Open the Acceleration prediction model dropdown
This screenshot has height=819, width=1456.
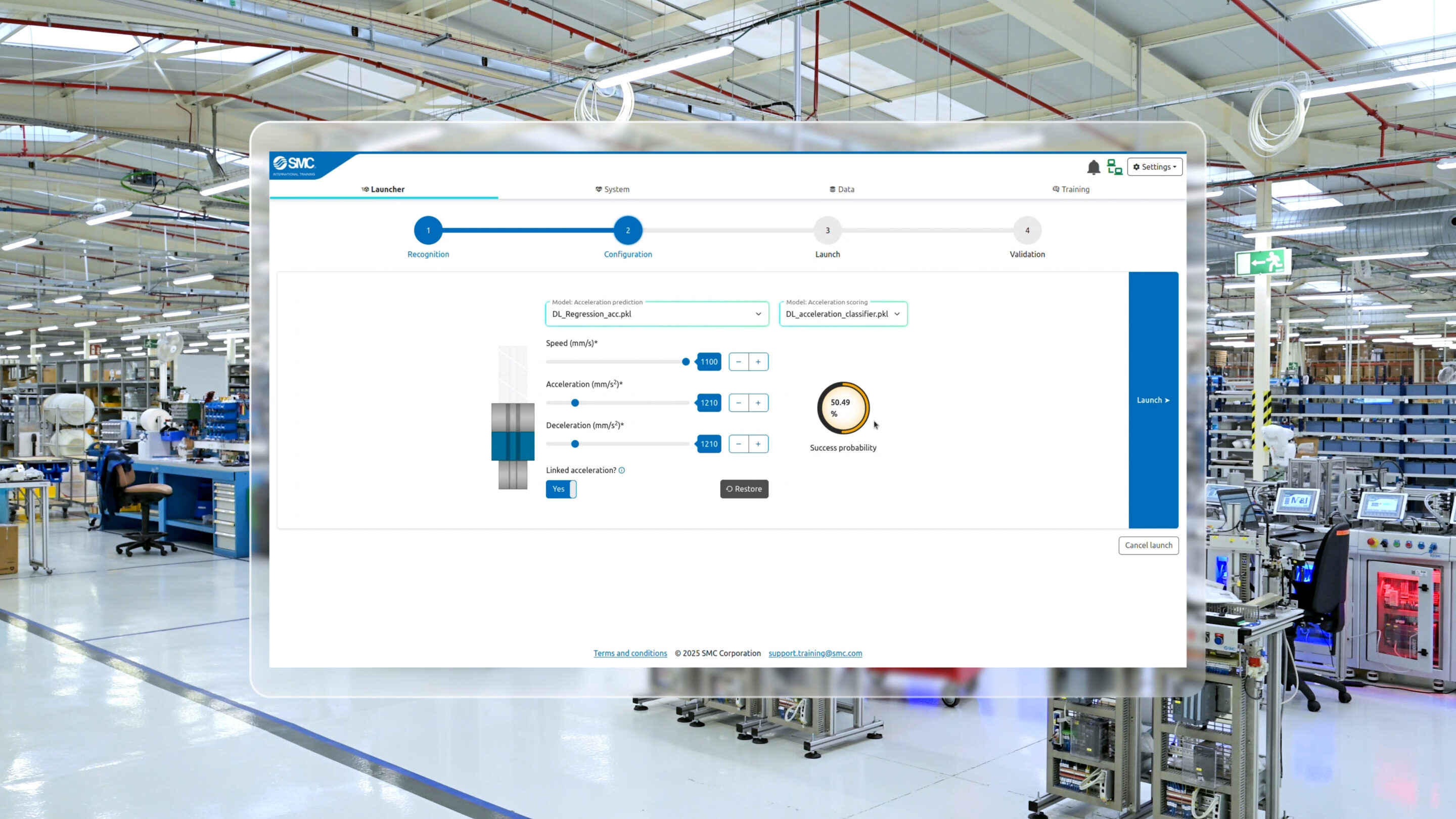[656, 314]
